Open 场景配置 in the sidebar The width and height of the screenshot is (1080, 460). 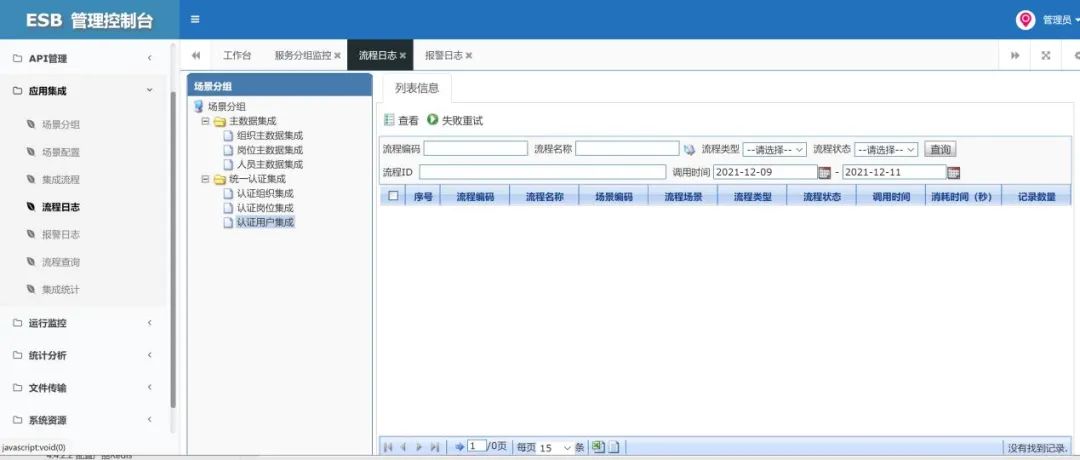61,152
